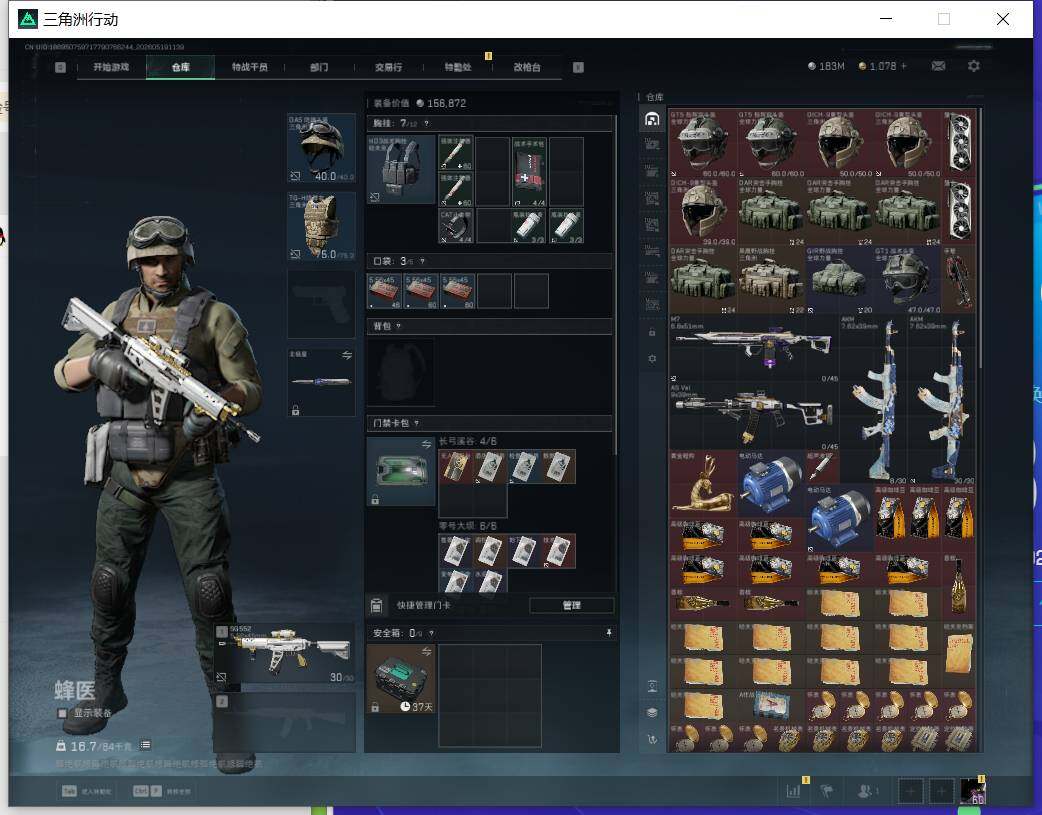Select the empty secondary weapon slot 2

point(284,721)
